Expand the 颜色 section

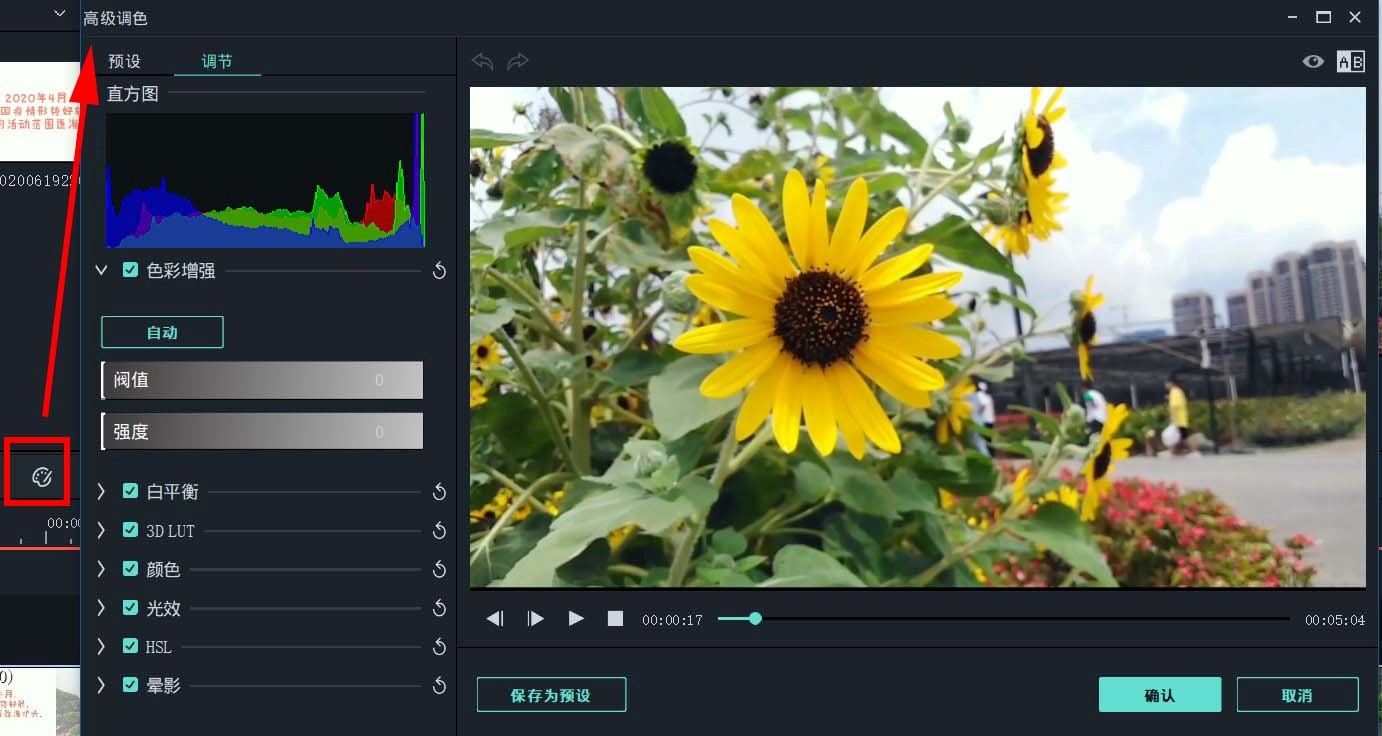[101, 569]
